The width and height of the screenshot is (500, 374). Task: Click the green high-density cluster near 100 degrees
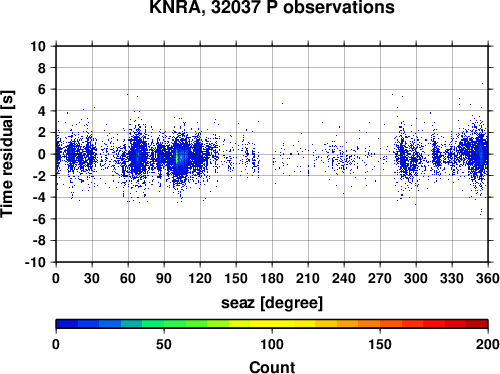(178, 158)
